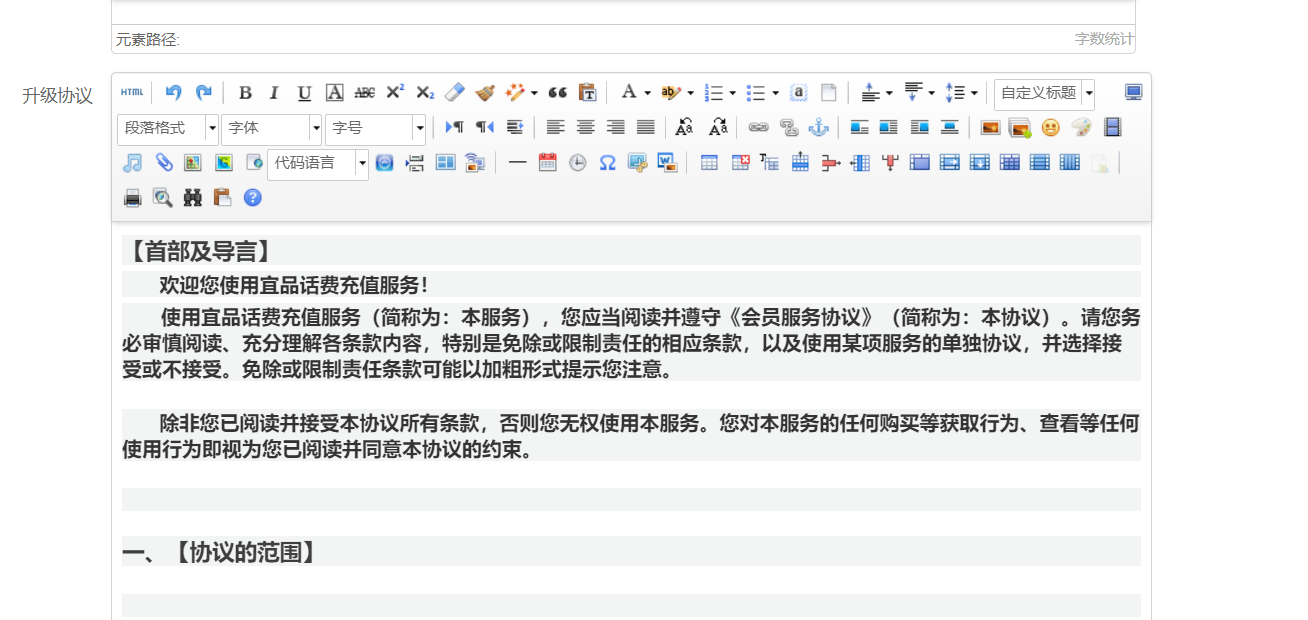Image resolution: width=1308 pixels, height=620 pixels.
Task: Convert selected letters to uppercase
Action: 684,128
